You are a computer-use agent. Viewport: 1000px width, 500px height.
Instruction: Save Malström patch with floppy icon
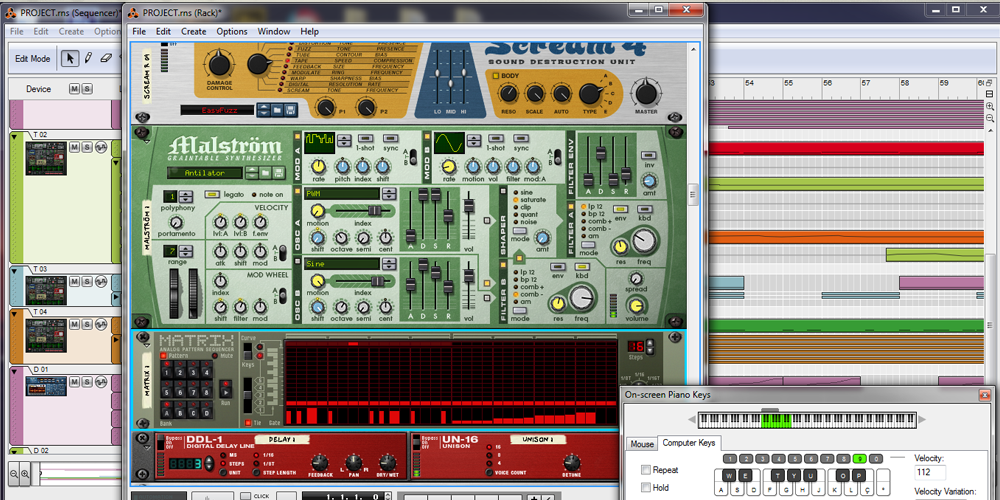(279, 173)
